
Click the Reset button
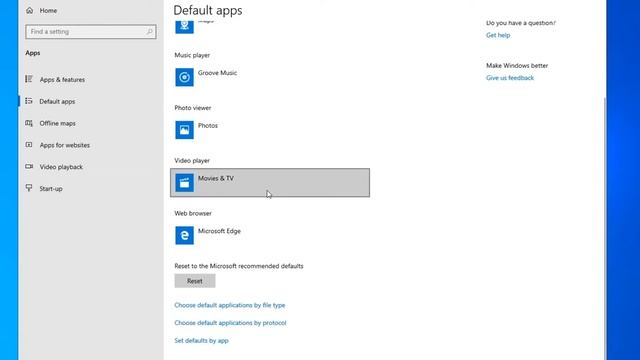195,281
